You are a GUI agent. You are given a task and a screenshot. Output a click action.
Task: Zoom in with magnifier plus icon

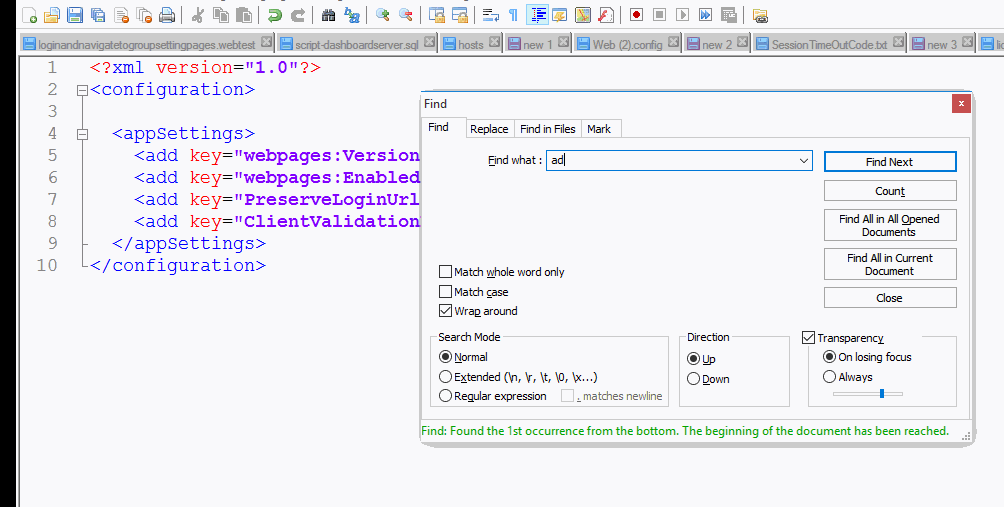click(383, 15)
